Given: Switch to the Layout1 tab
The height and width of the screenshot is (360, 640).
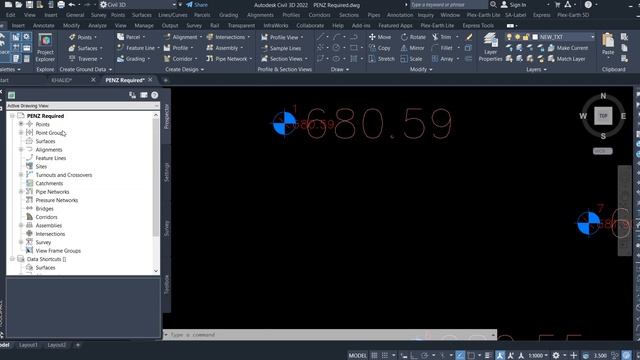Looking at the screenshot, I should click(x=28, y=345).
